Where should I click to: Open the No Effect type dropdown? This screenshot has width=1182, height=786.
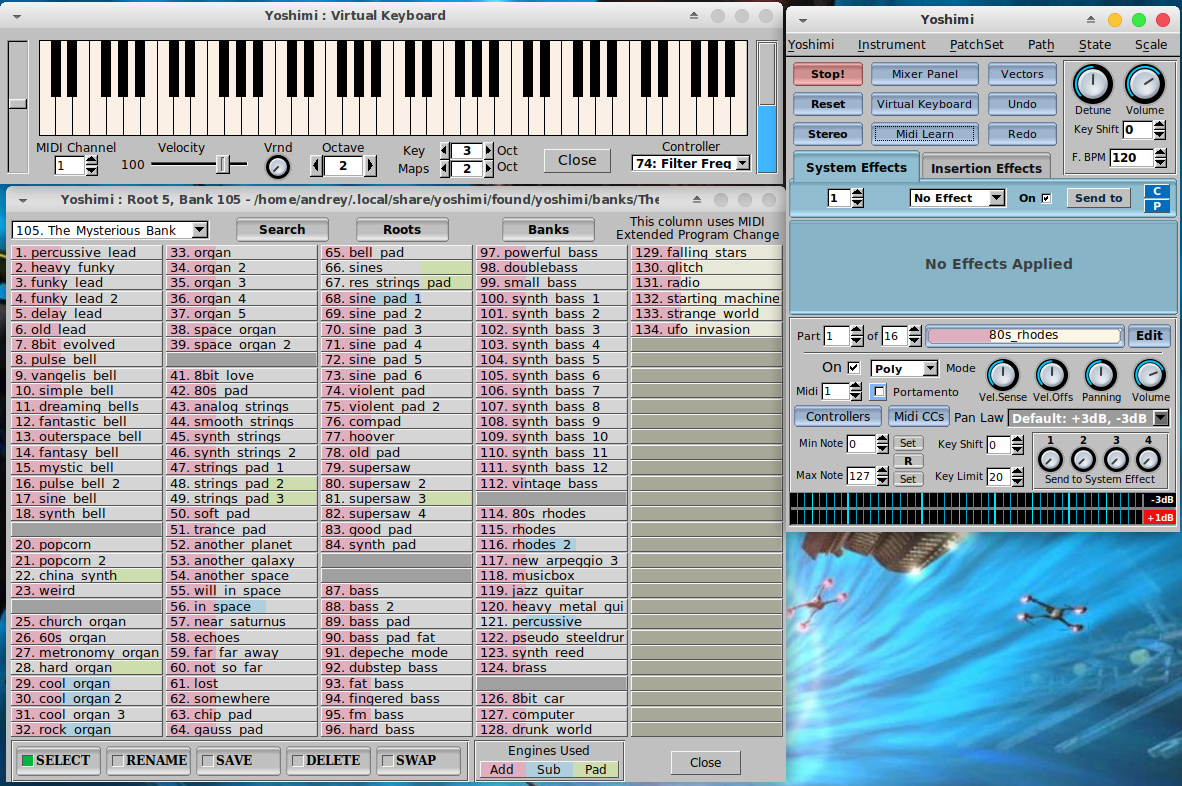957,198
